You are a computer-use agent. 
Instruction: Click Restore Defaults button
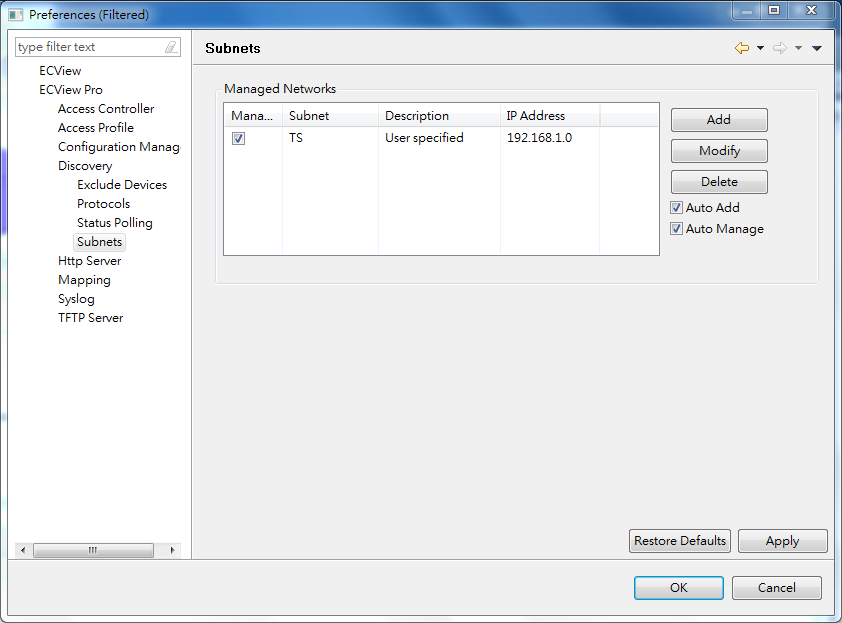(x=680, y=541)
